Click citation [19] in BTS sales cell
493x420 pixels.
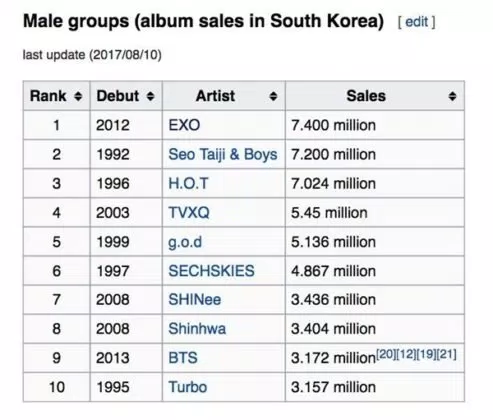pyautogui.click(x=426, y=354)
